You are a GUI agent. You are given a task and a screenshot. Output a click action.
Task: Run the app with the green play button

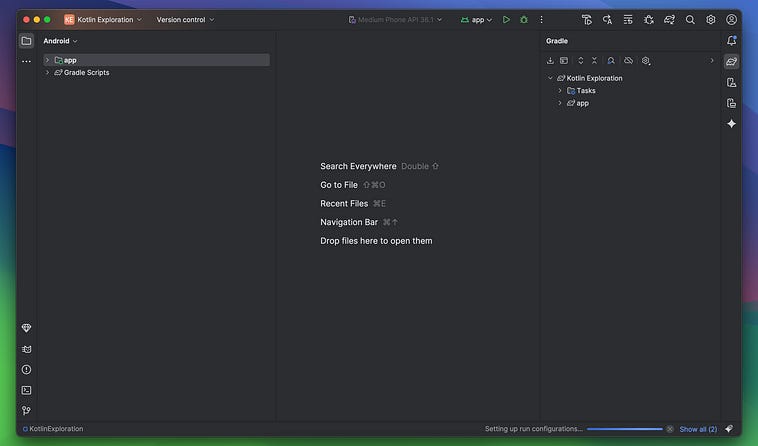pyautogui.click(x=506, y=20)
